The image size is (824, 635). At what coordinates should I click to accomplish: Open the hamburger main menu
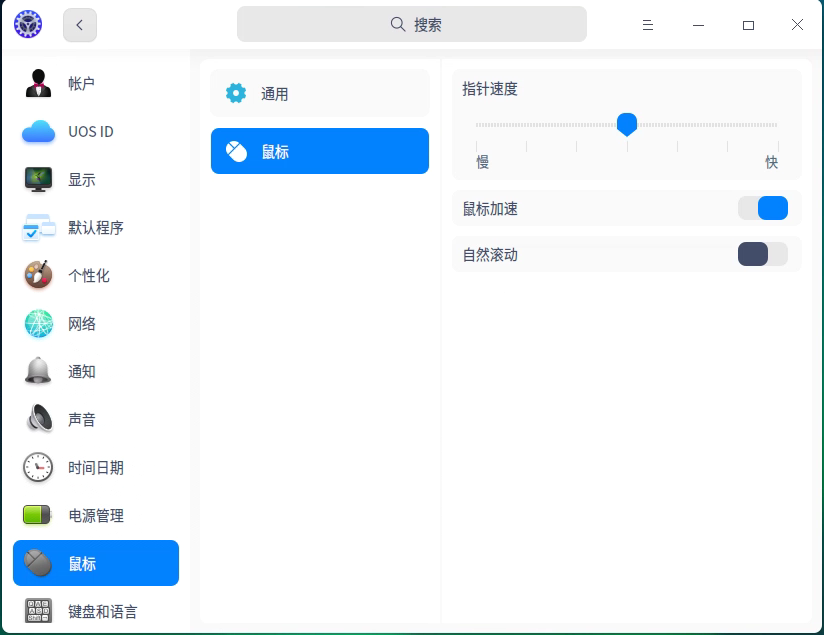[647, 25]
